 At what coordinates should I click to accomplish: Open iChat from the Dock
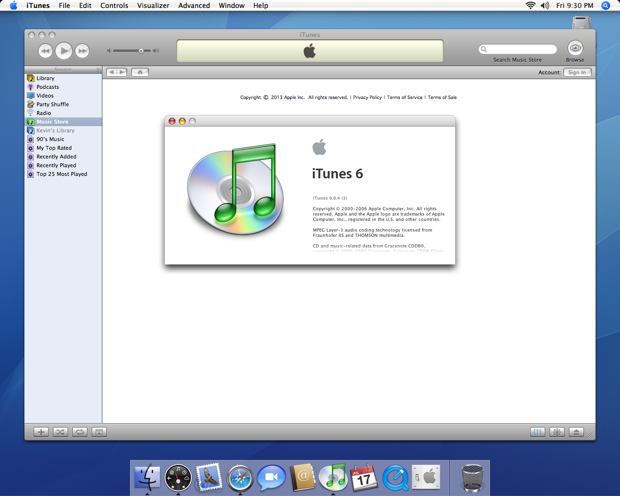click(271, 477)
